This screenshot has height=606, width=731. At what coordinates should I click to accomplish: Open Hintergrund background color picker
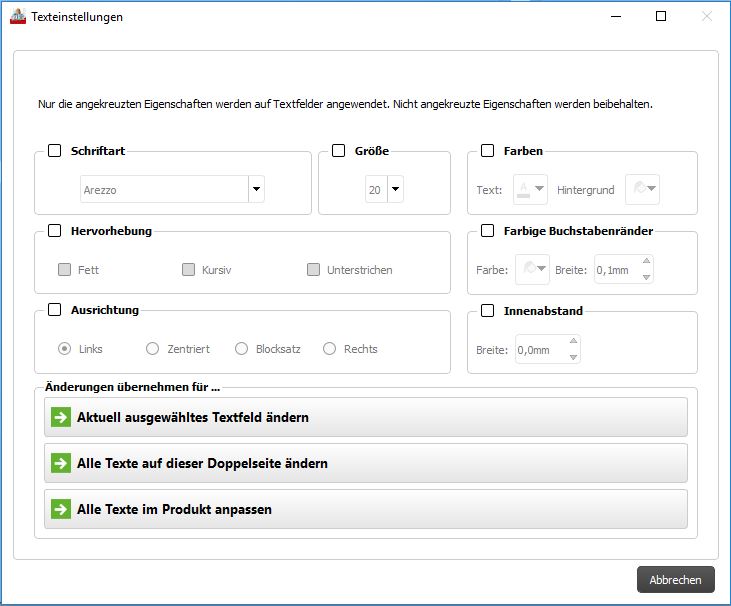[x=642, y=189]
